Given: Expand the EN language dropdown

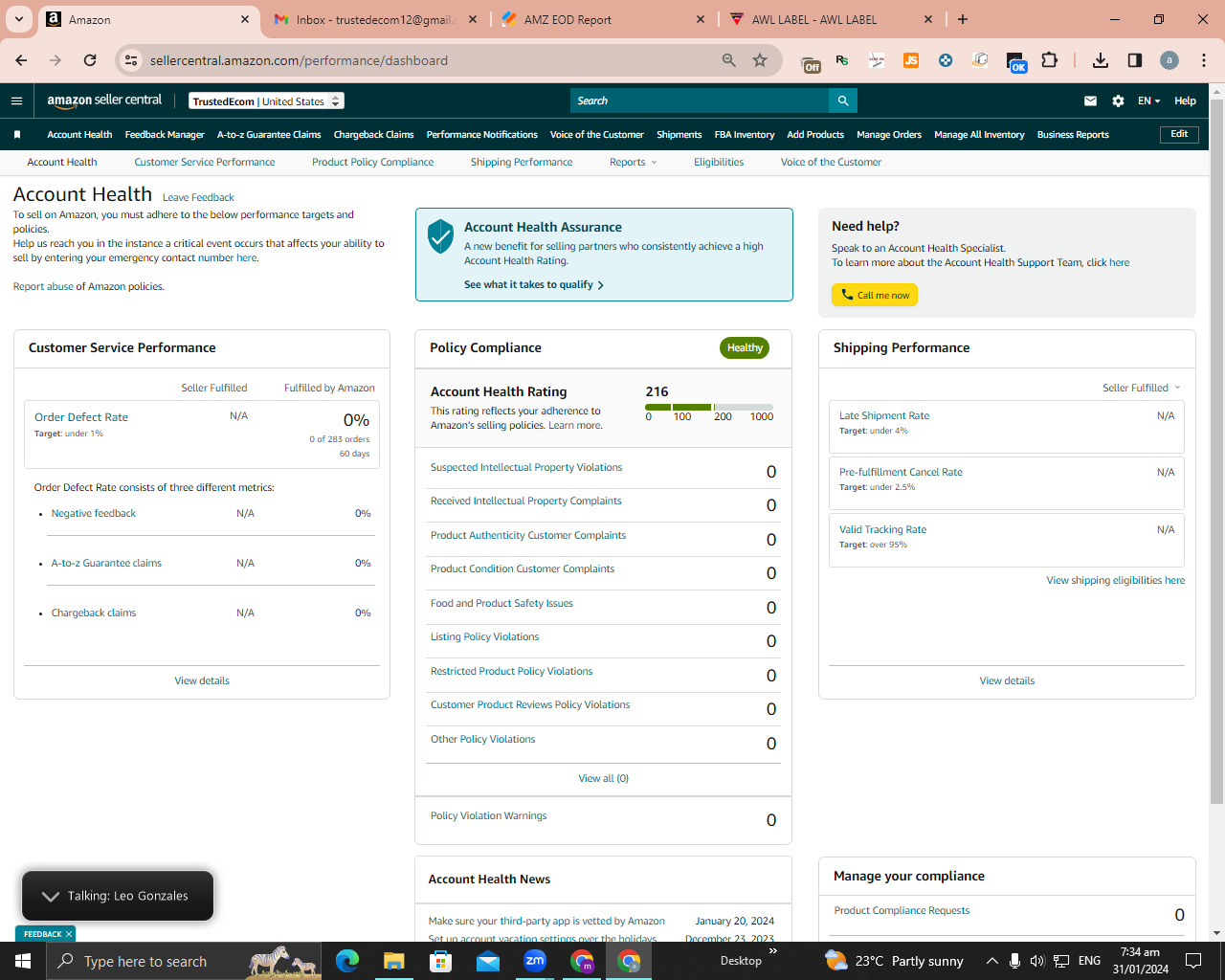Looking at the screenshot, I should [1148, 100].
